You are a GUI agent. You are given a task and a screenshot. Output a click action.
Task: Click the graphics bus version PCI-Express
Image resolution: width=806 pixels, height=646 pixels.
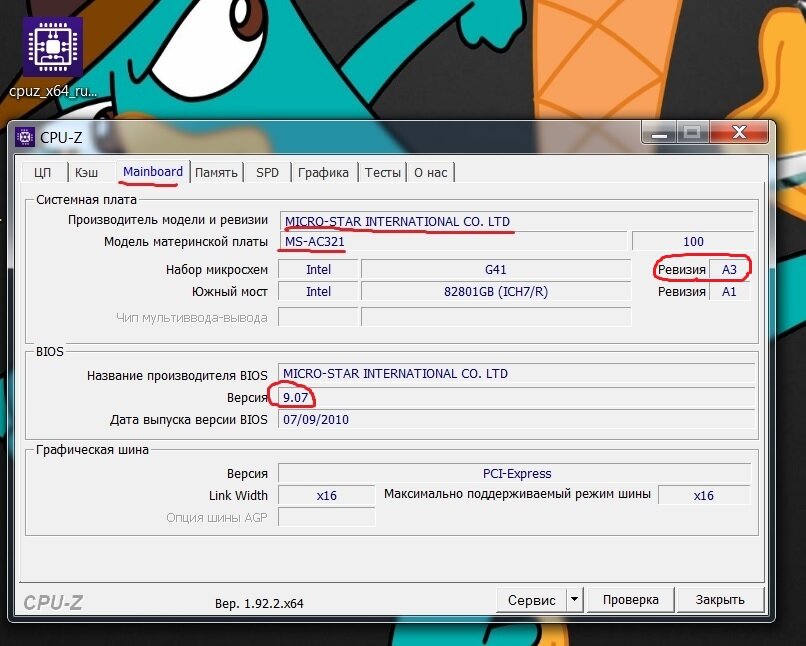pos(515,473)
